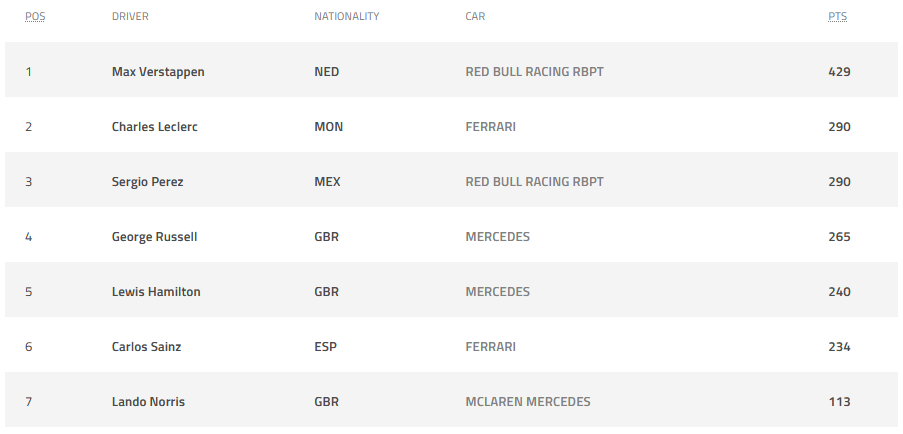Image resolution: width=903 pixels, height=434 pixels.
Task: Click the 113 points value
Action: coord(839,402)
